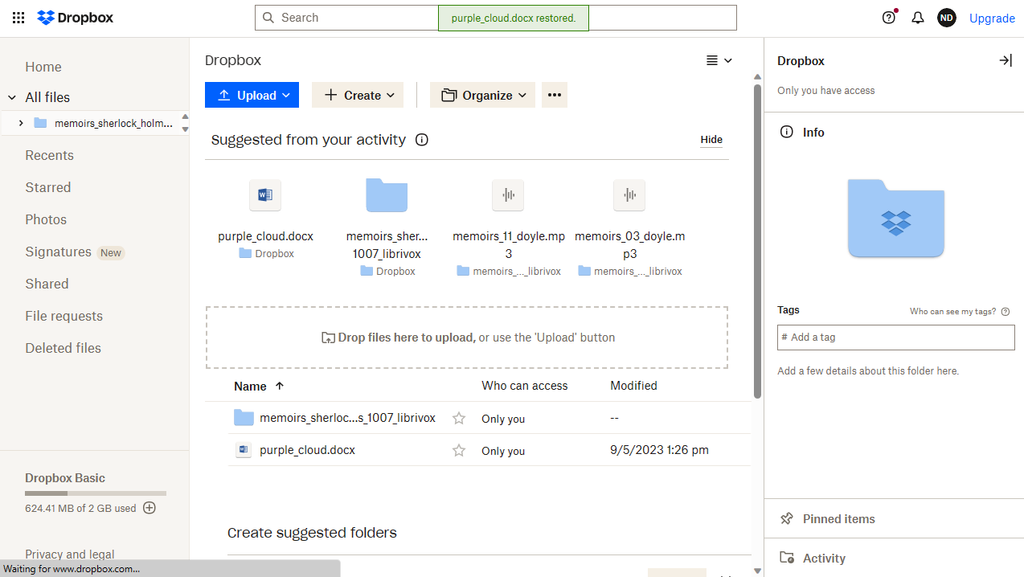Open the Create dropdown

tap(357, 95)
